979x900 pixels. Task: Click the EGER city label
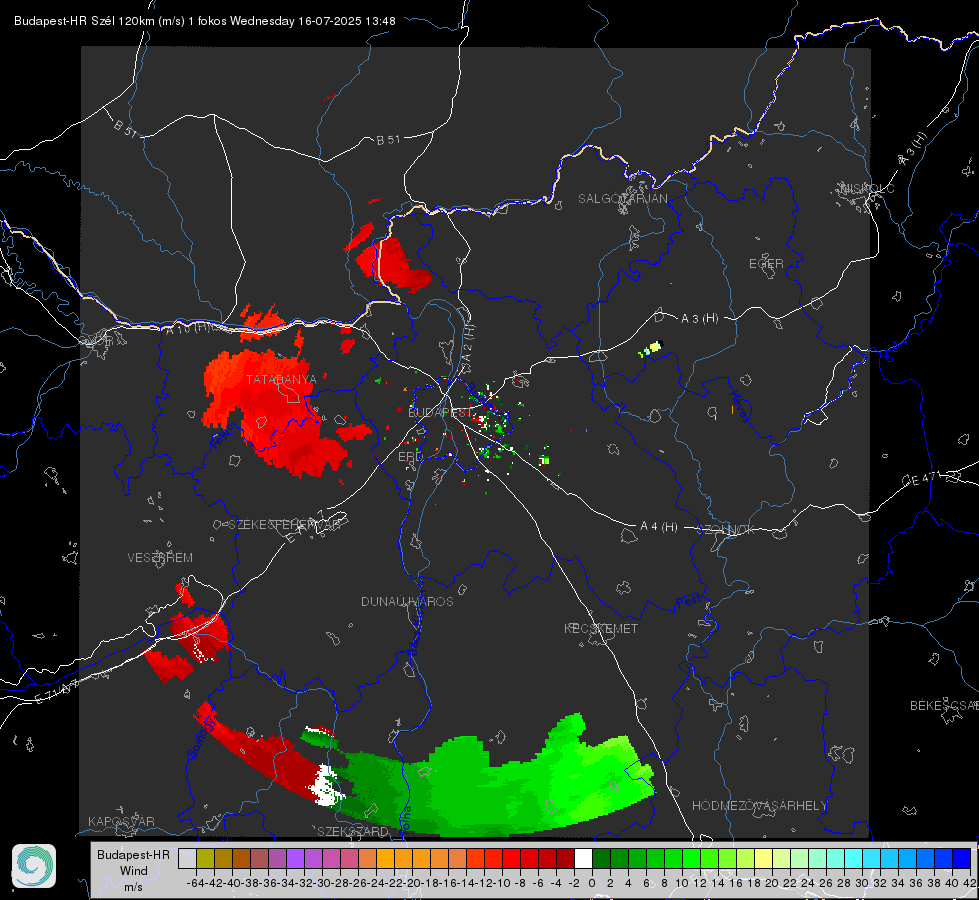tap(766, 264)
